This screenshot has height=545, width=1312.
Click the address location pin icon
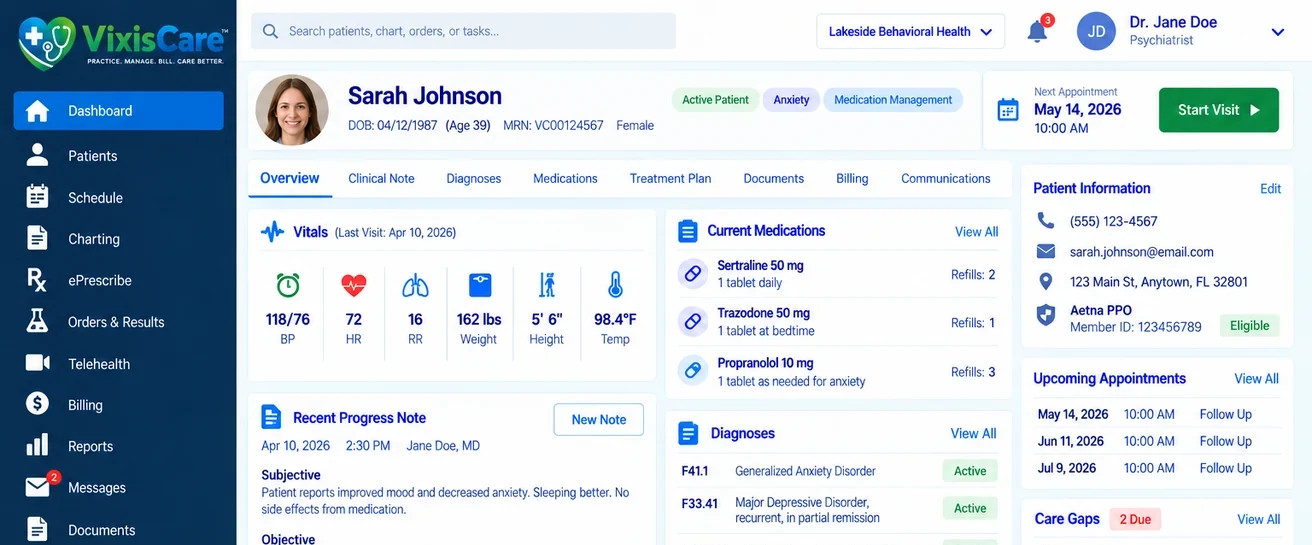(1046, 282)
